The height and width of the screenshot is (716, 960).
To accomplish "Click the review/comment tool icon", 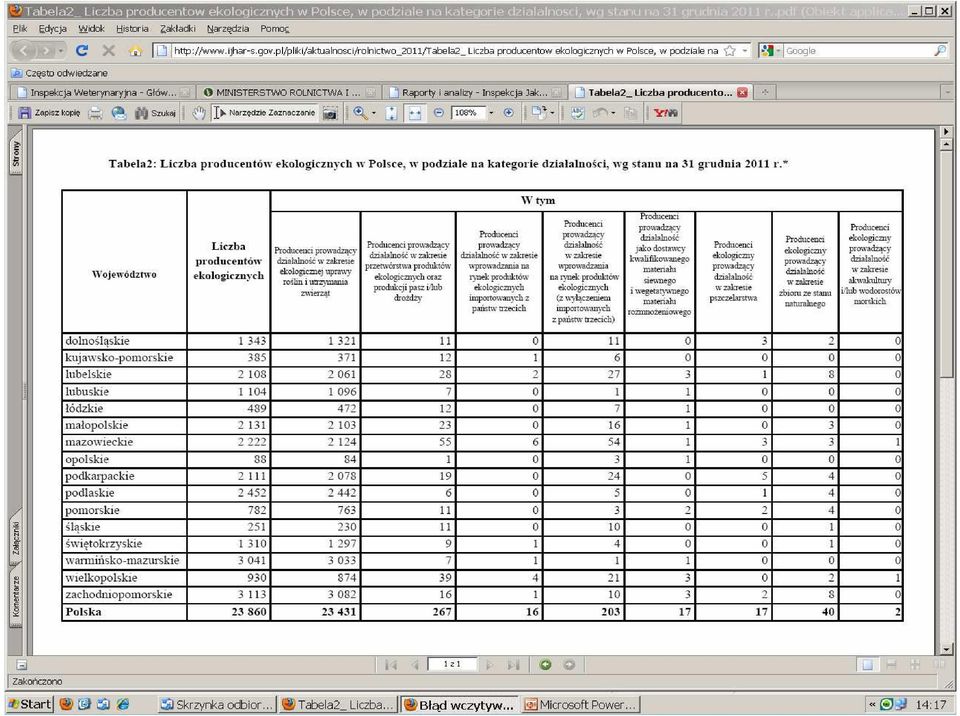I will (577, 113).
